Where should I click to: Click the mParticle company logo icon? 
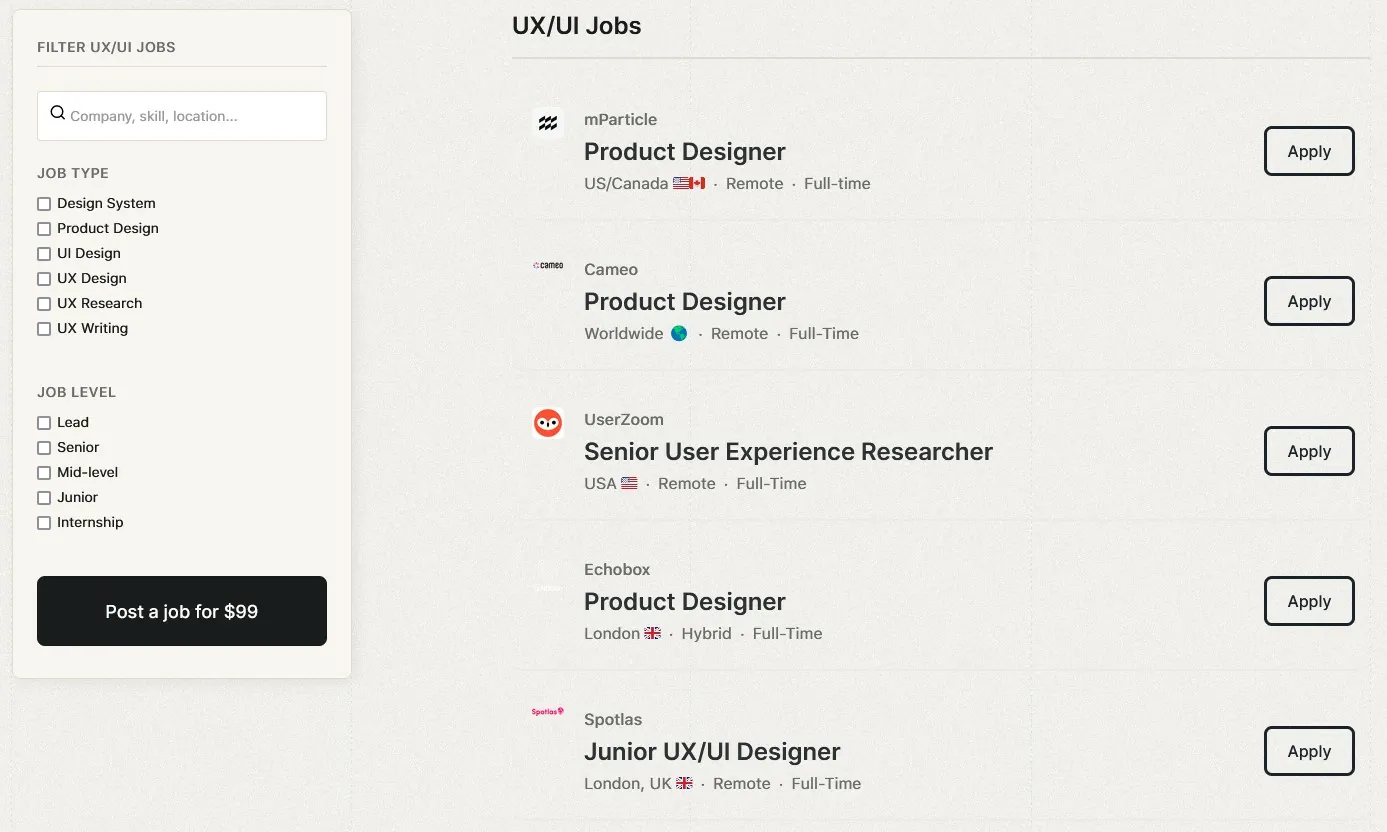click(x=548, y=123)
